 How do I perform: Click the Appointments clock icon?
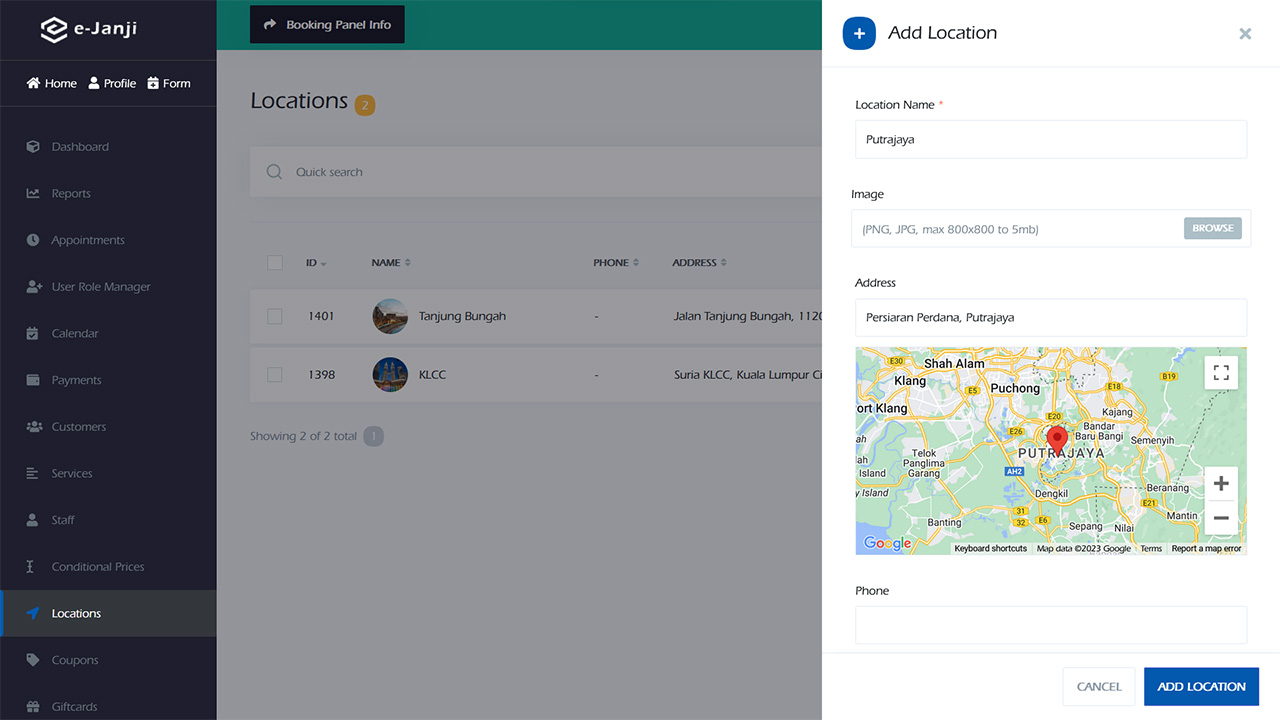33,240
